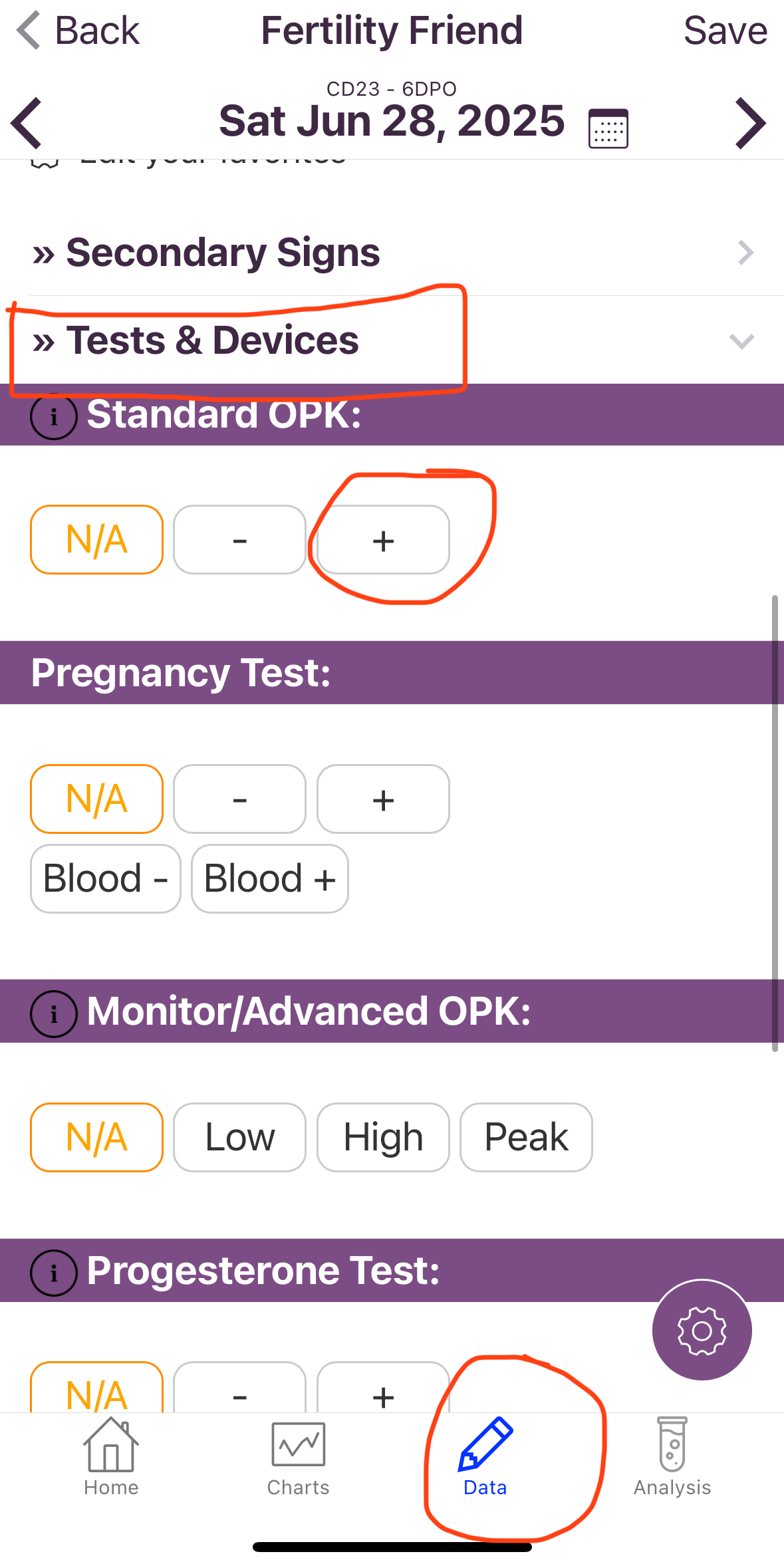Open the purple settings gear button
The height and width of the screenshot is (1568, 784).
pos(702,1330)
